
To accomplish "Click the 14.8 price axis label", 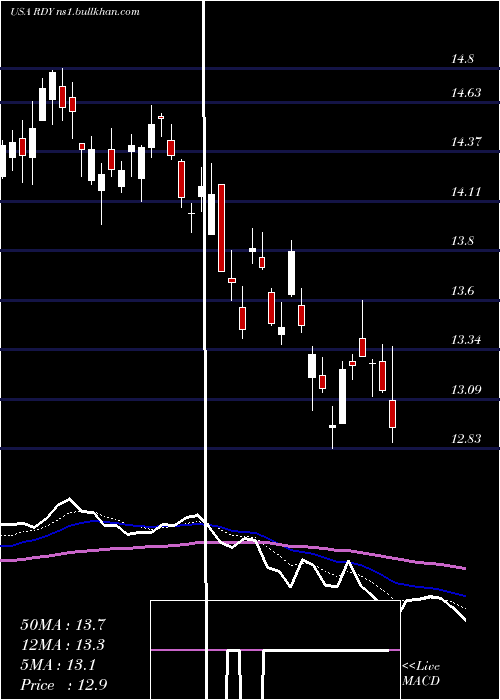I will point(462,59).
